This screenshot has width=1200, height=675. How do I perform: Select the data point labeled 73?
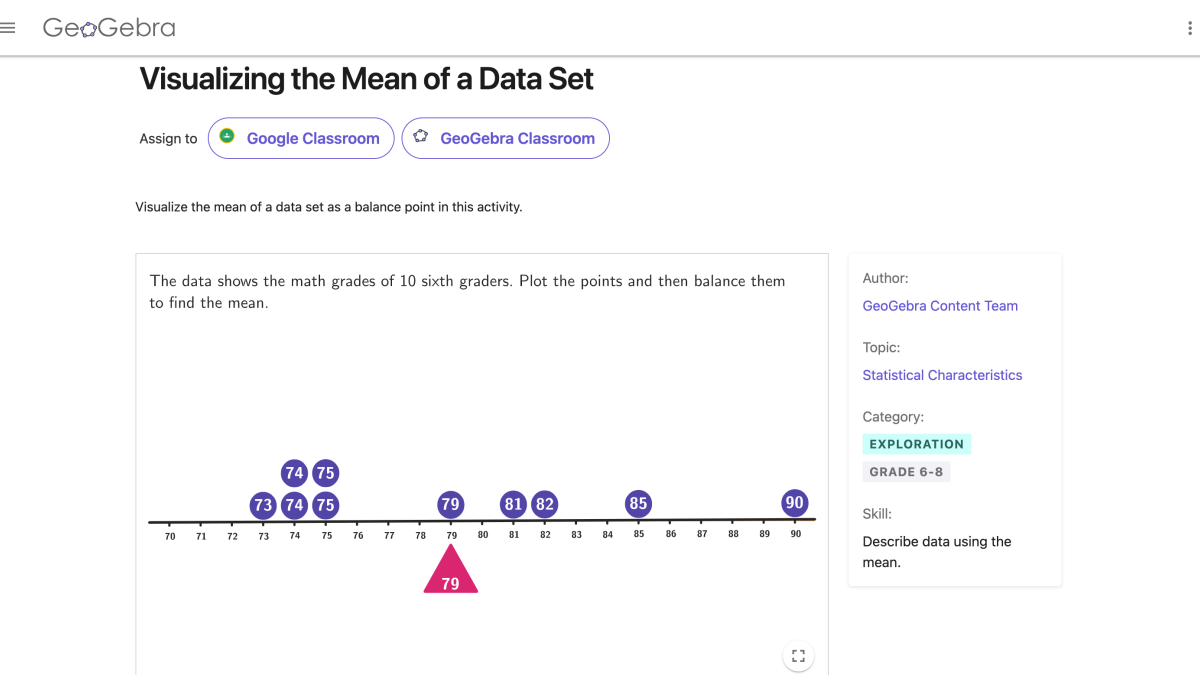[263, 505]
